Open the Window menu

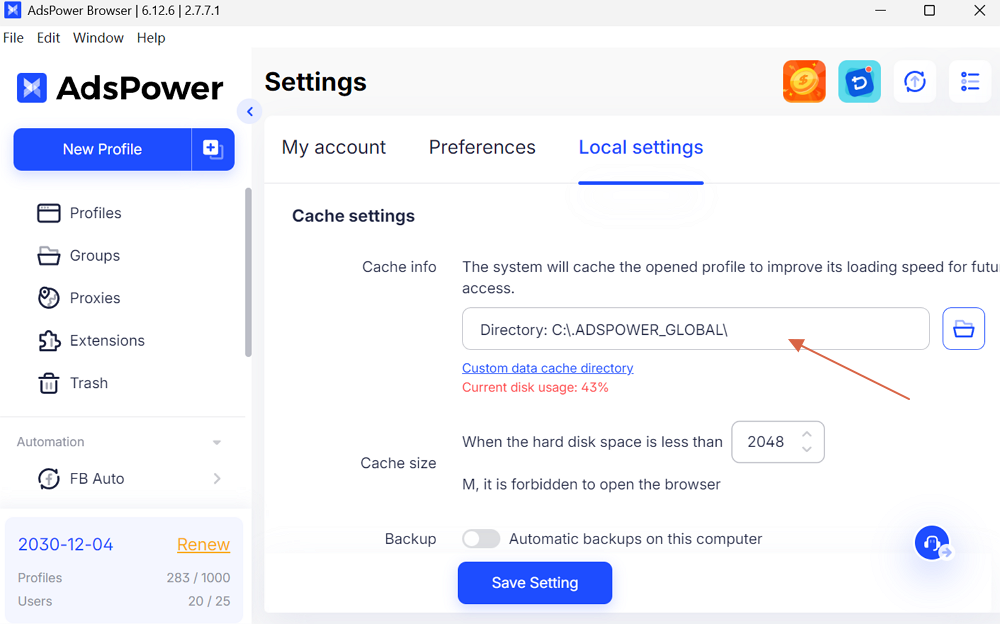coord(98,38)
